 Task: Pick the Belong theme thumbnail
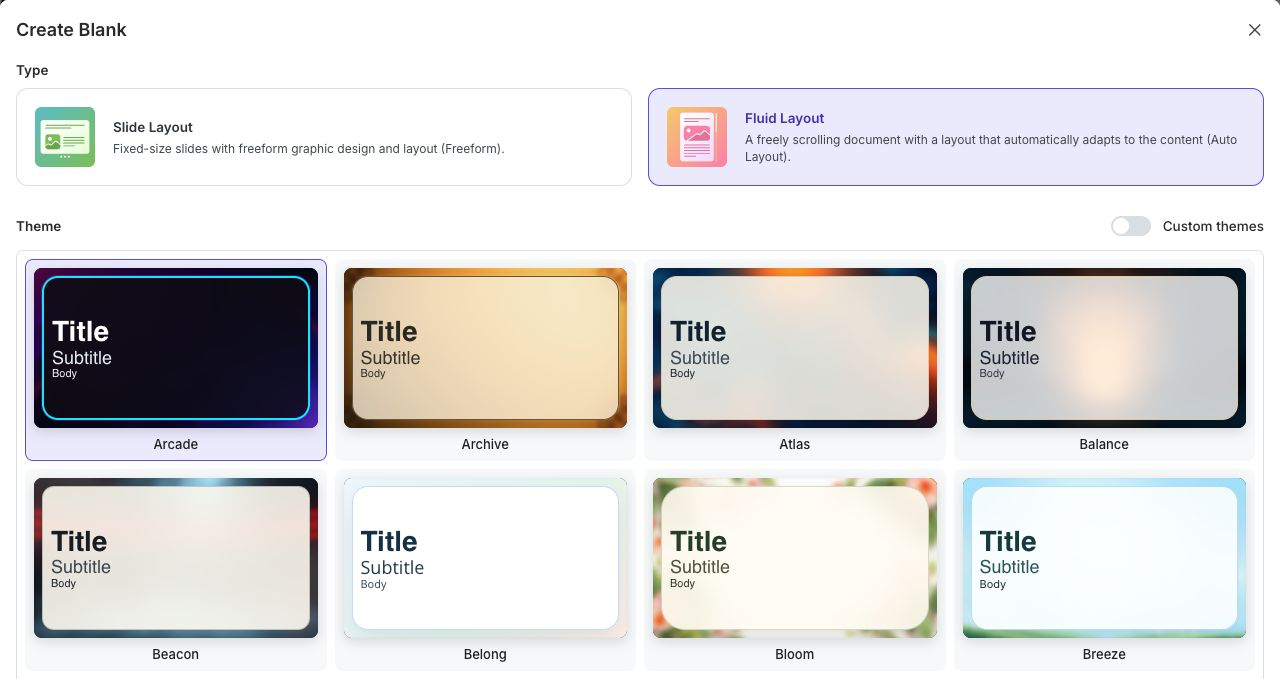(x=485, y=558)
